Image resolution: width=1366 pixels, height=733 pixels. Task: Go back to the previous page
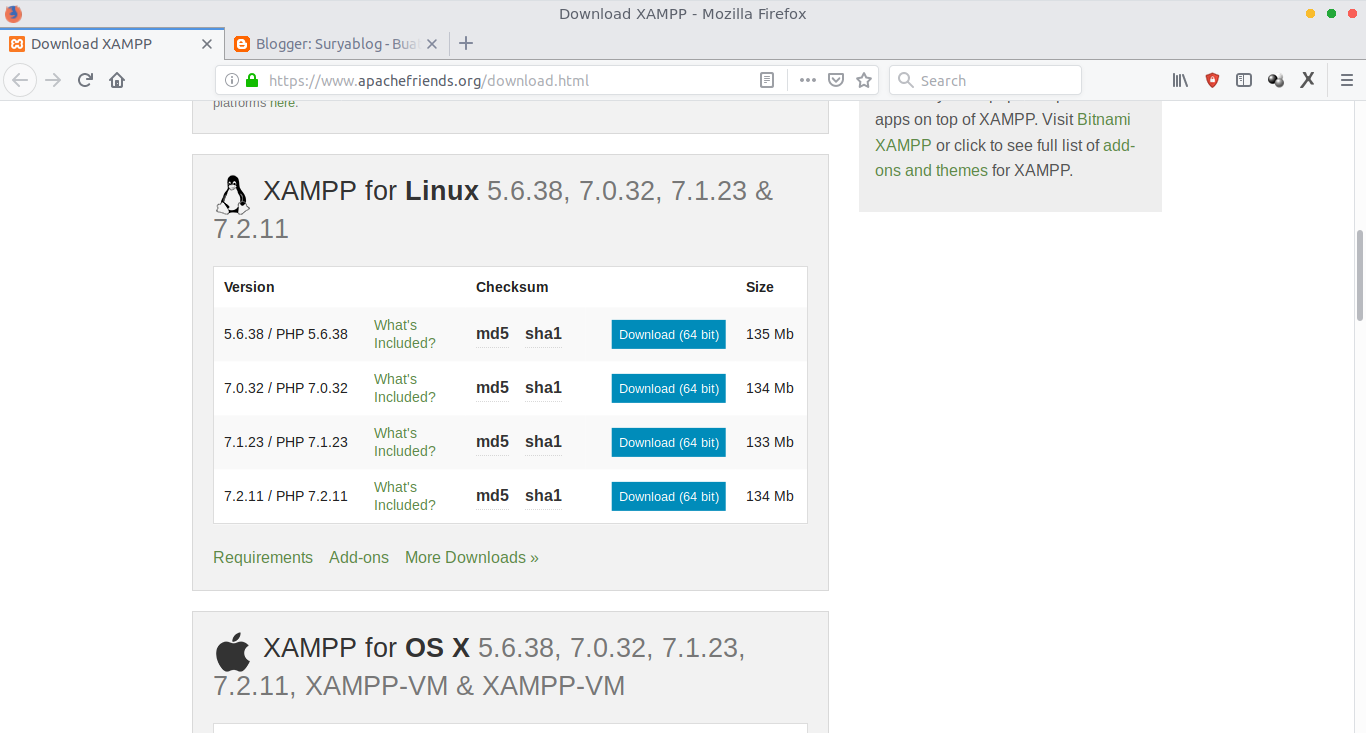click(21, 80)
